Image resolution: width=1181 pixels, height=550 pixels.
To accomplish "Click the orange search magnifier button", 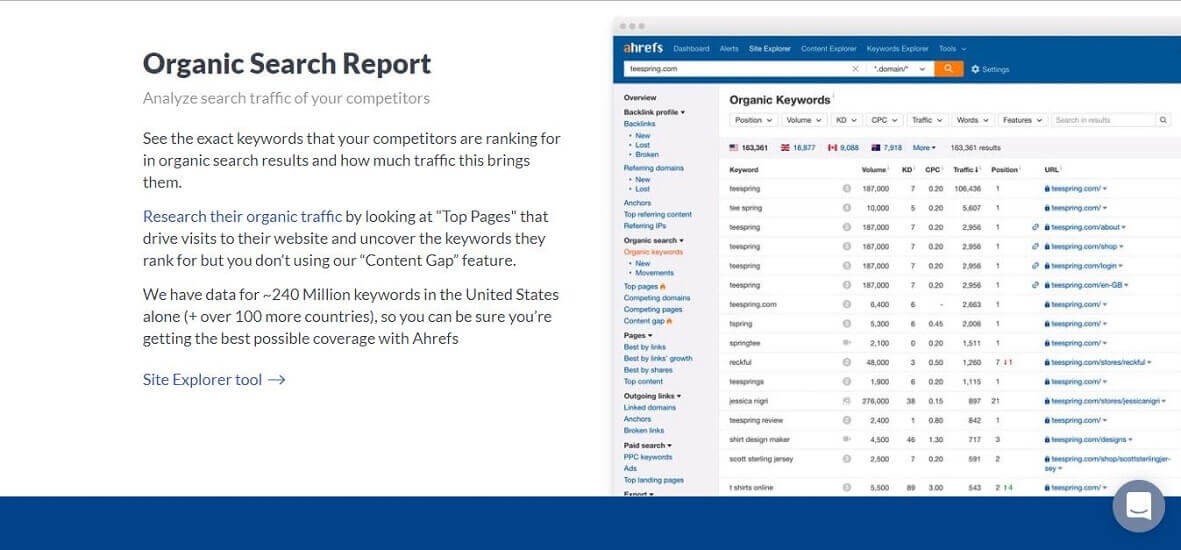I will coord(948,69).
